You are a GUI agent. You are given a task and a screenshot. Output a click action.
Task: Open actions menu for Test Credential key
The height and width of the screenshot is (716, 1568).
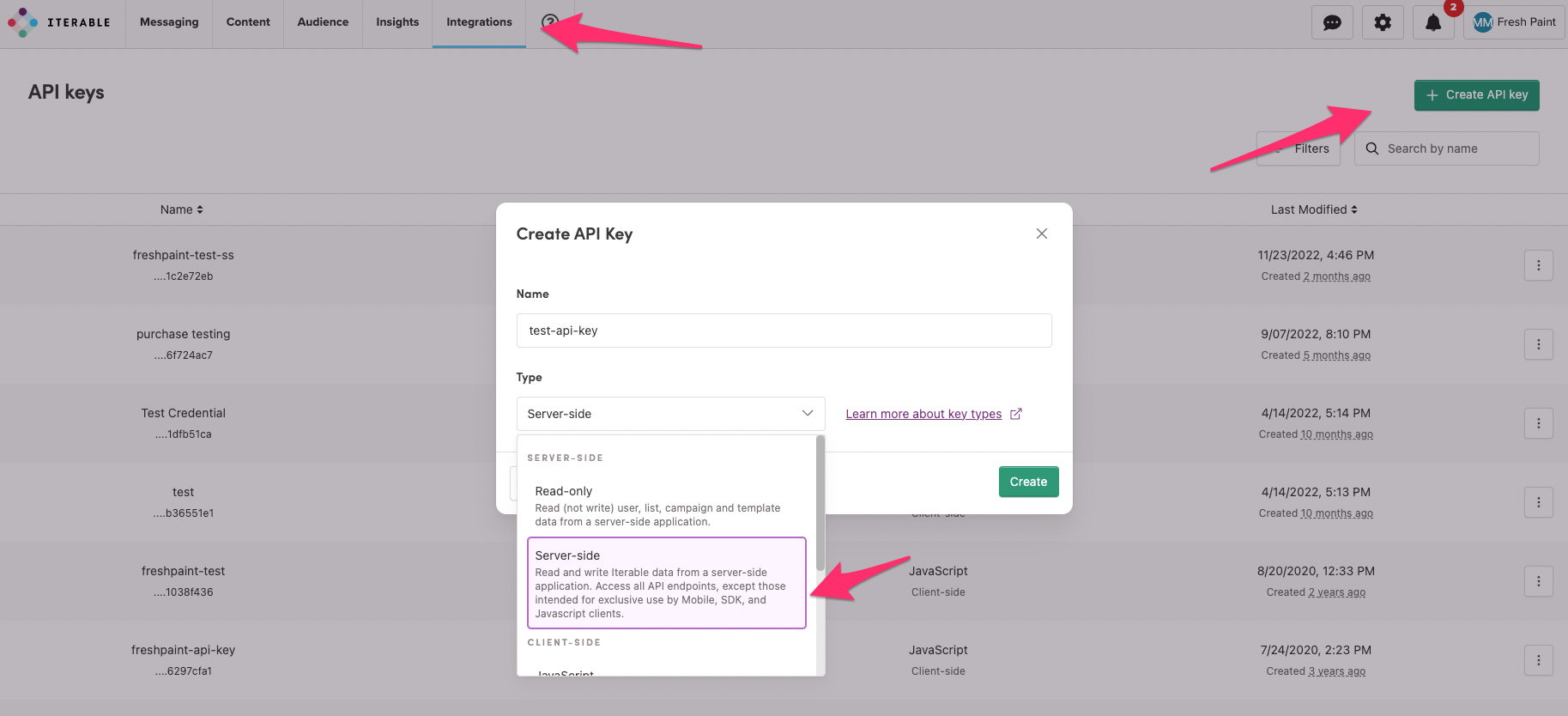point(1538,423)
